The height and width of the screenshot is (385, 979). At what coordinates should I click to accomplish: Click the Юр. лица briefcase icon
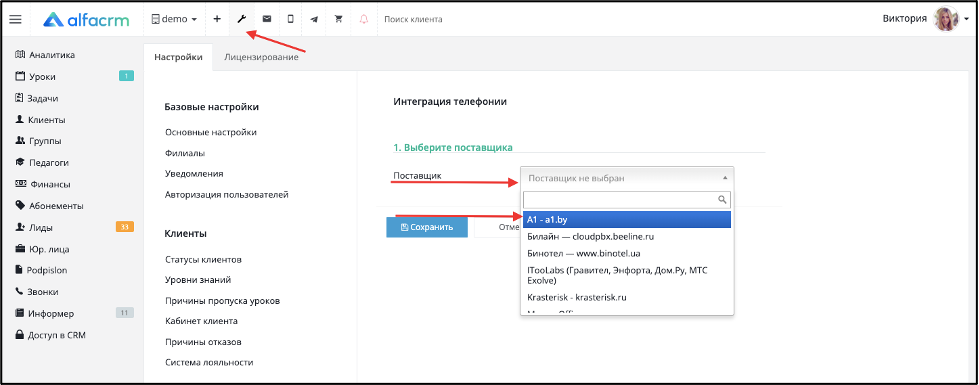click(19, 248)
